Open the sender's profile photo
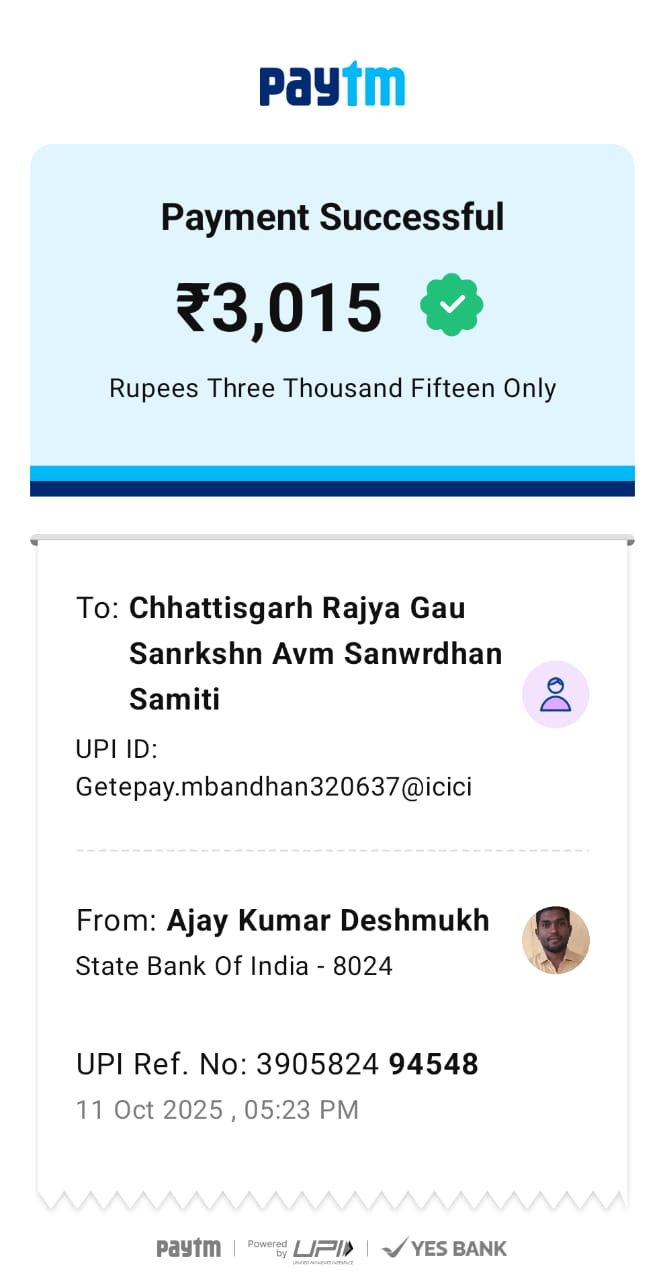Image resolution: width=665 pixels, height=1280 pixels. pyautogui.click(x=555, y=940)
